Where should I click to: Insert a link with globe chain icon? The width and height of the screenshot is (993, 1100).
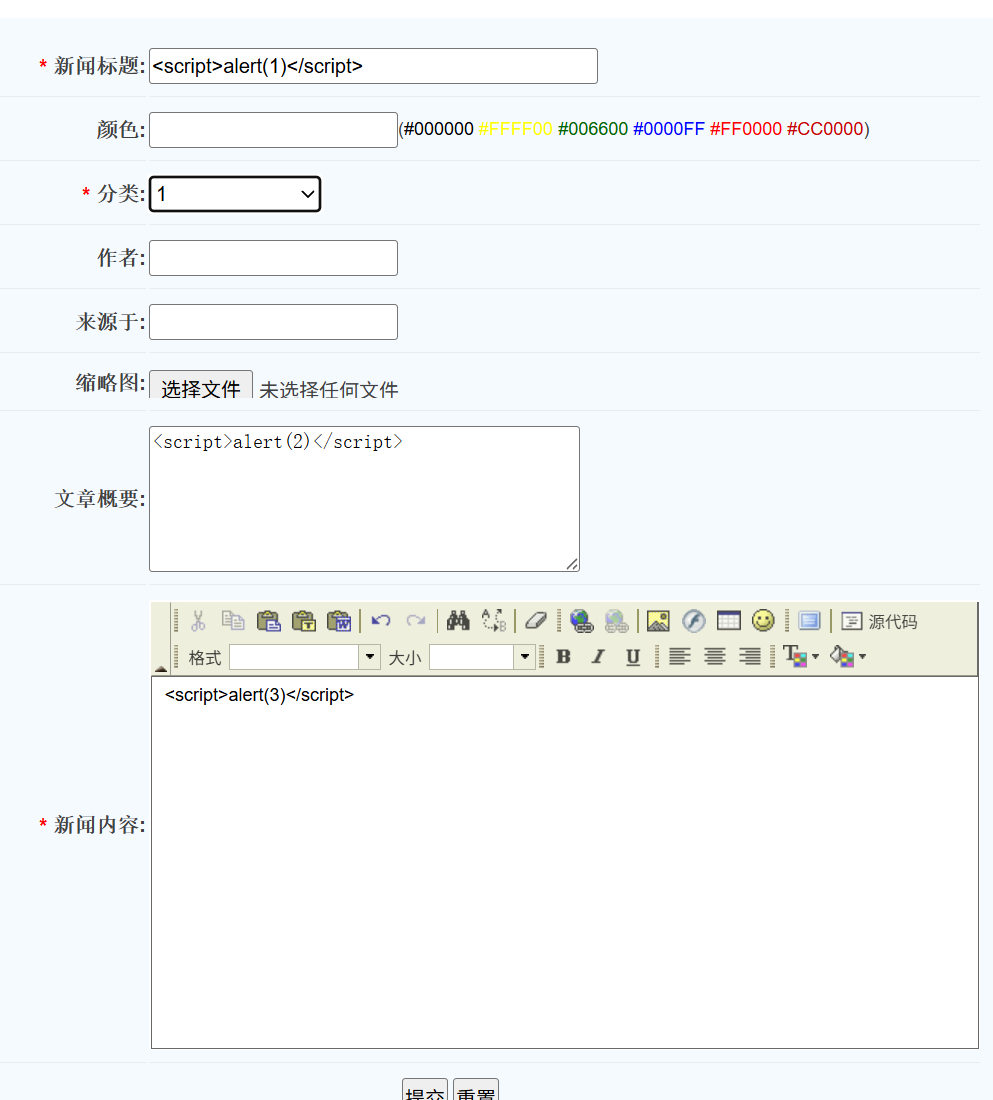[x=581, y=621]
